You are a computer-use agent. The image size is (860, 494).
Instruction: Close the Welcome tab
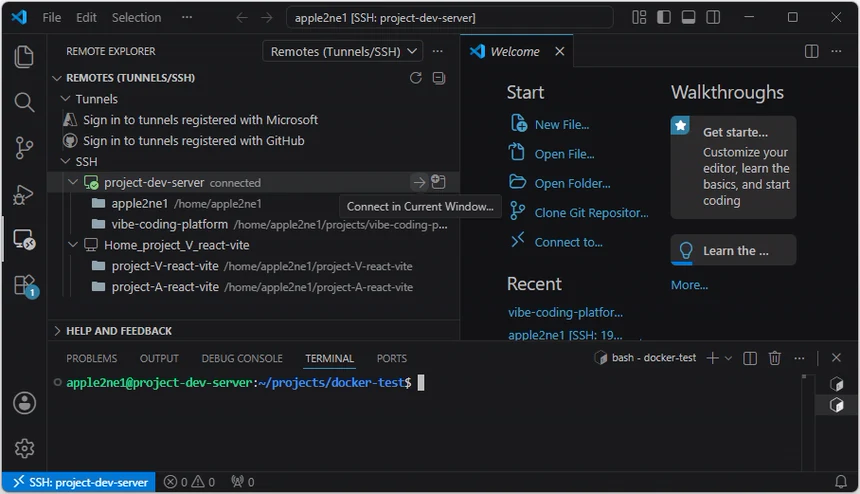[559, 52]
